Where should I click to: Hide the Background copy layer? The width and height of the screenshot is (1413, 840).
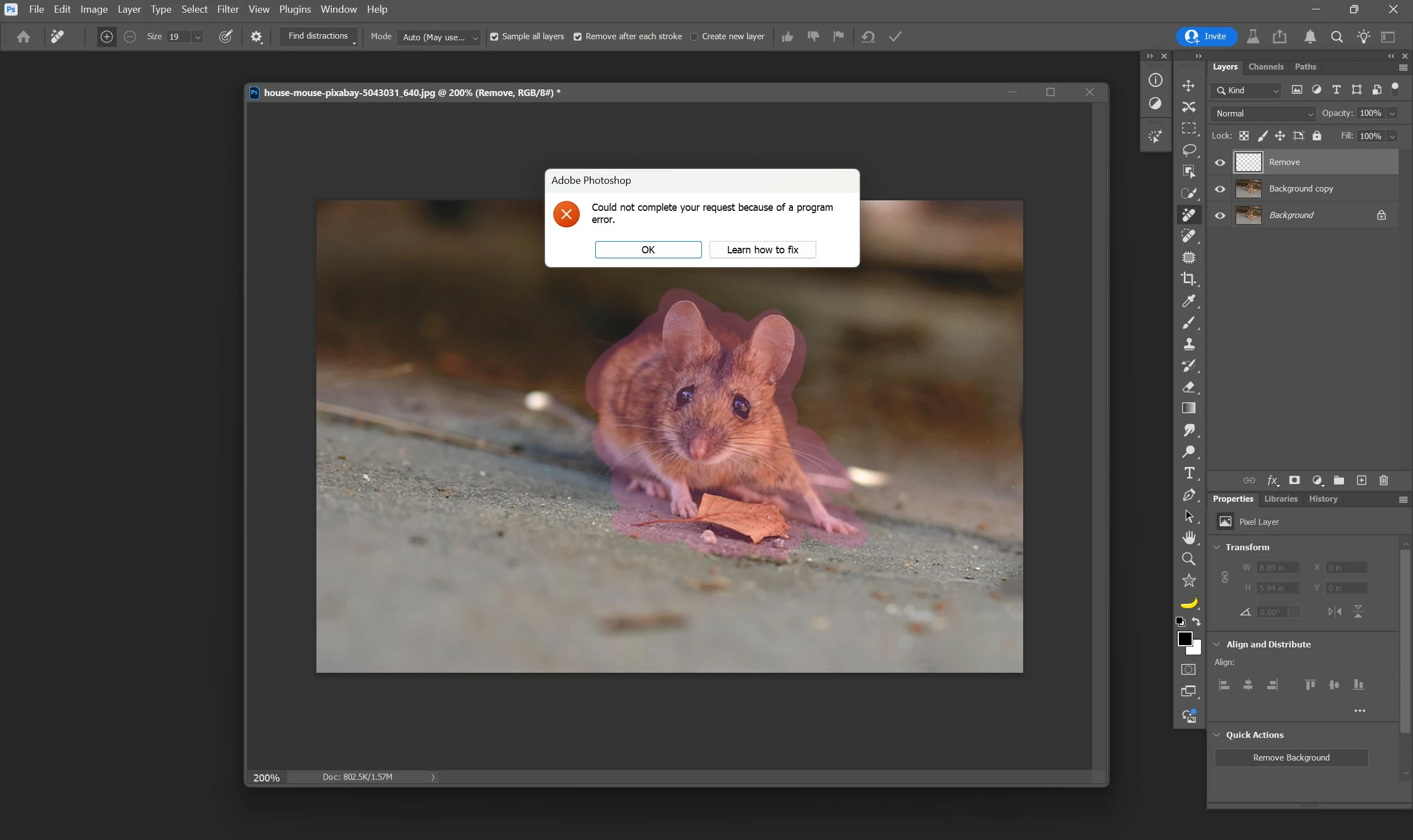click(1220, 189)
